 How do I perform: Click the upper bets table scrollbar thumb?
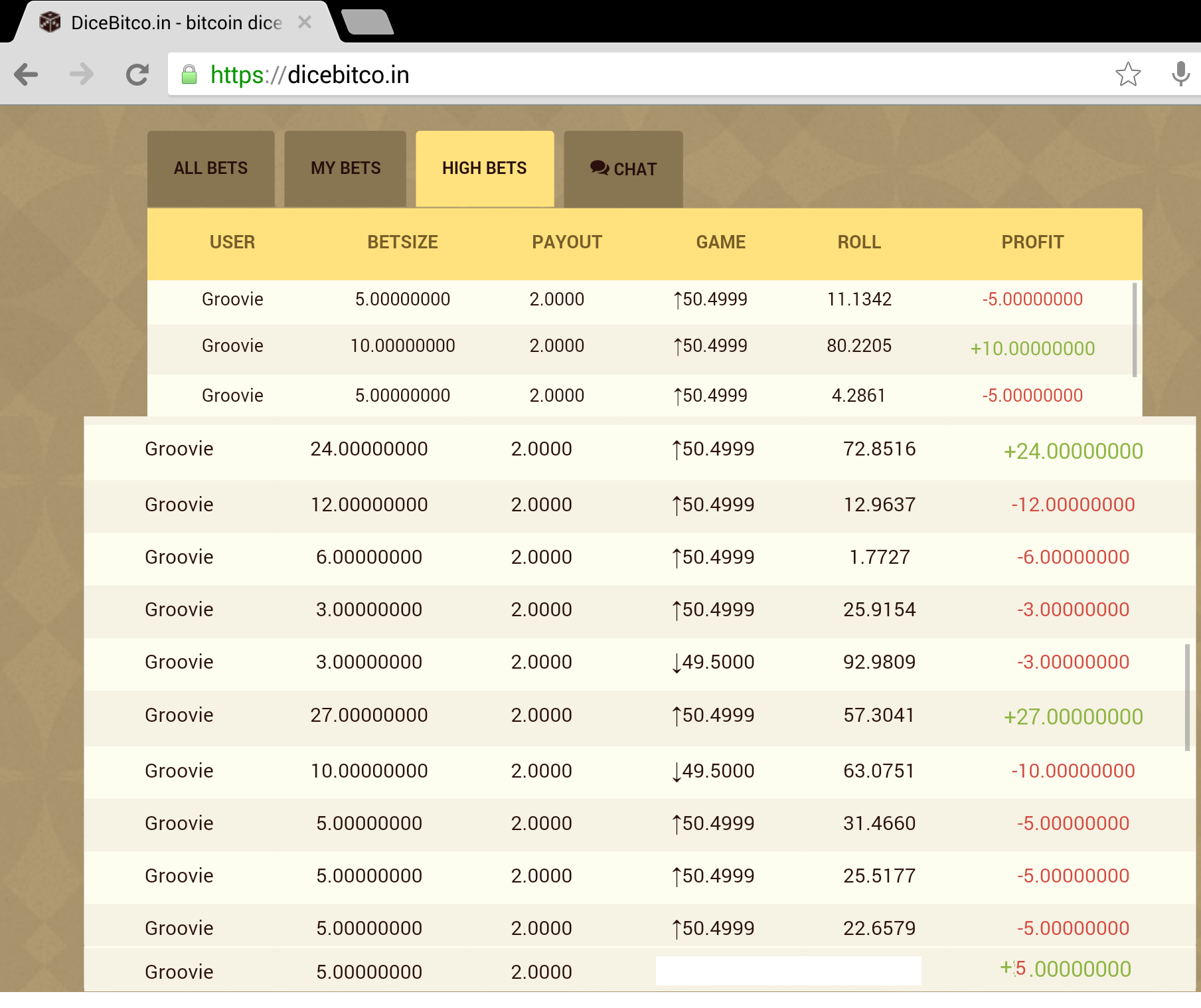(1135, 330)
